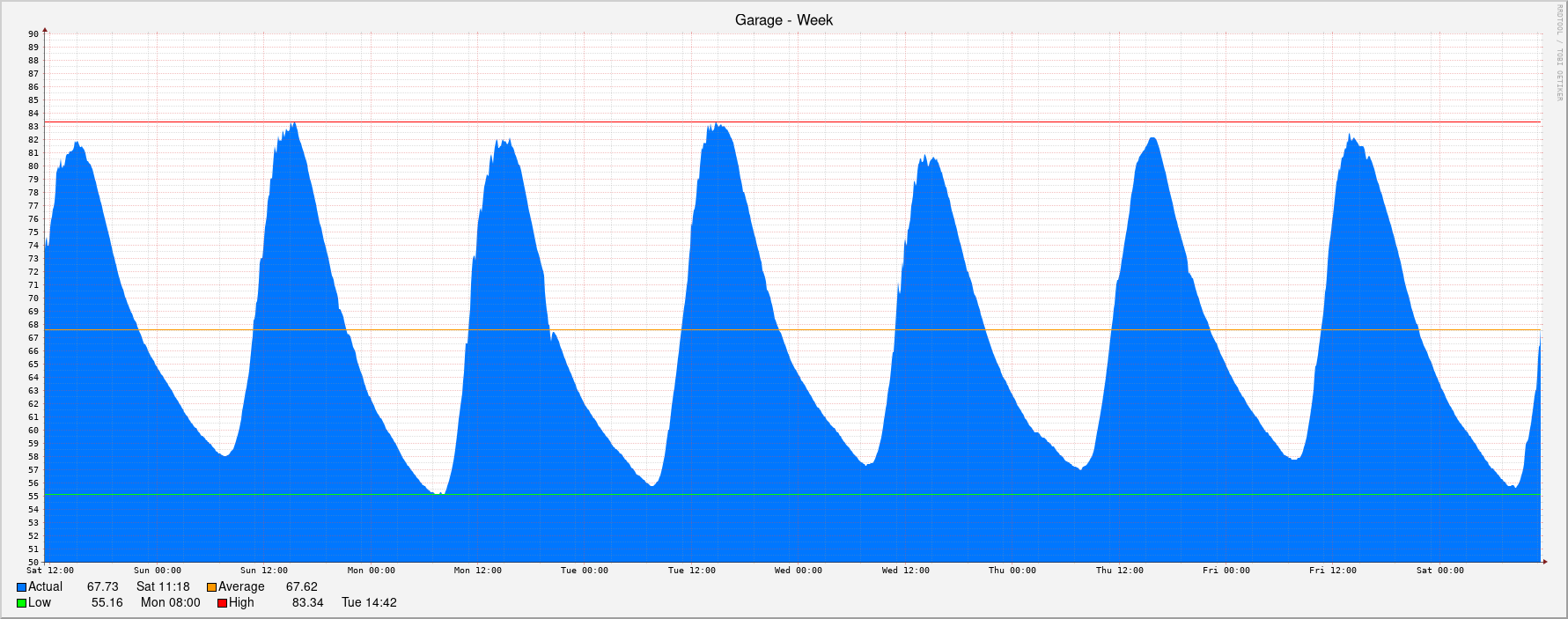
Task: Click the RRDTOOL / TOBI OETIKER watermark
Action: point(1557,53)
